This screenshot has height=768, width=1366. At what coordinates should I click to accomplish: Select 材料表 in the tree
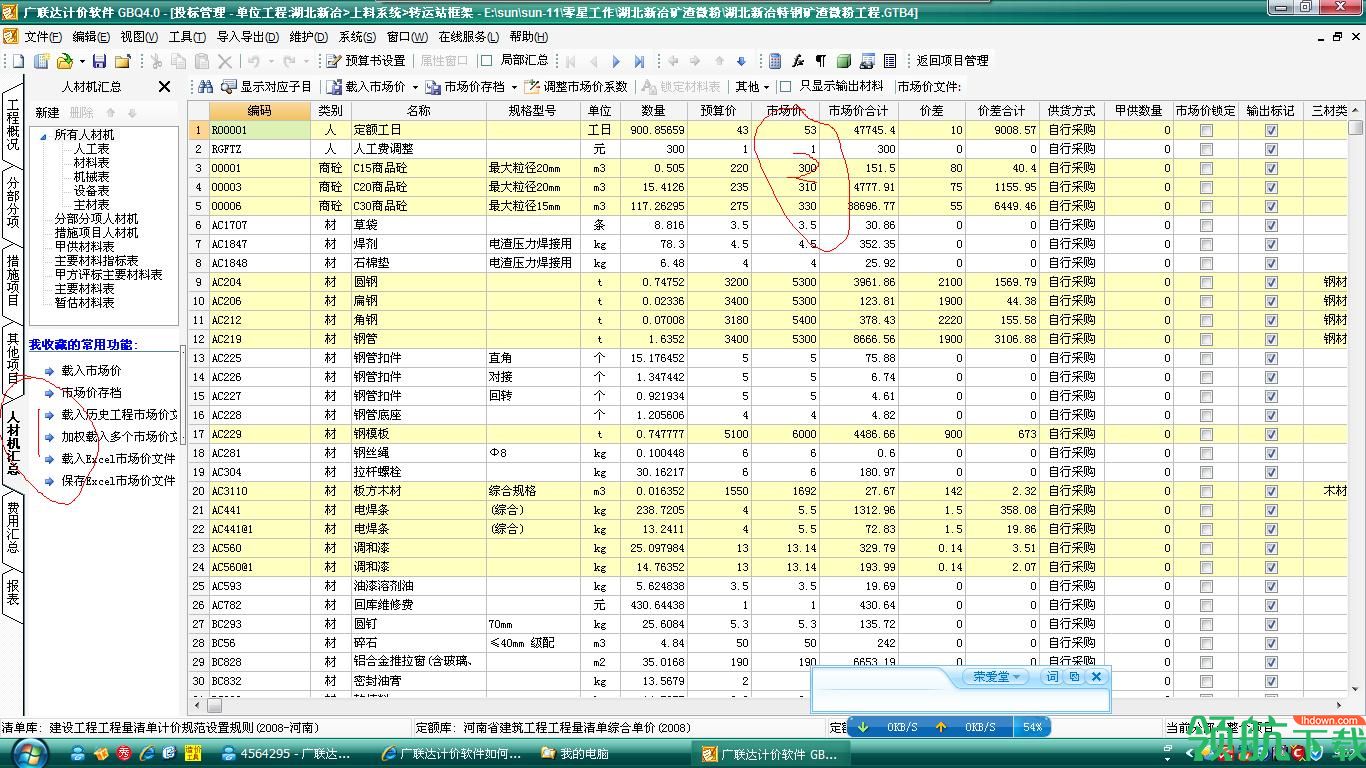click(92, 163)
